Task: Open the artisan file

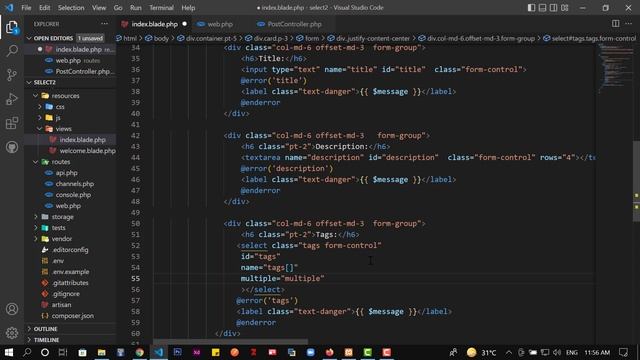Action: point(61,305)
